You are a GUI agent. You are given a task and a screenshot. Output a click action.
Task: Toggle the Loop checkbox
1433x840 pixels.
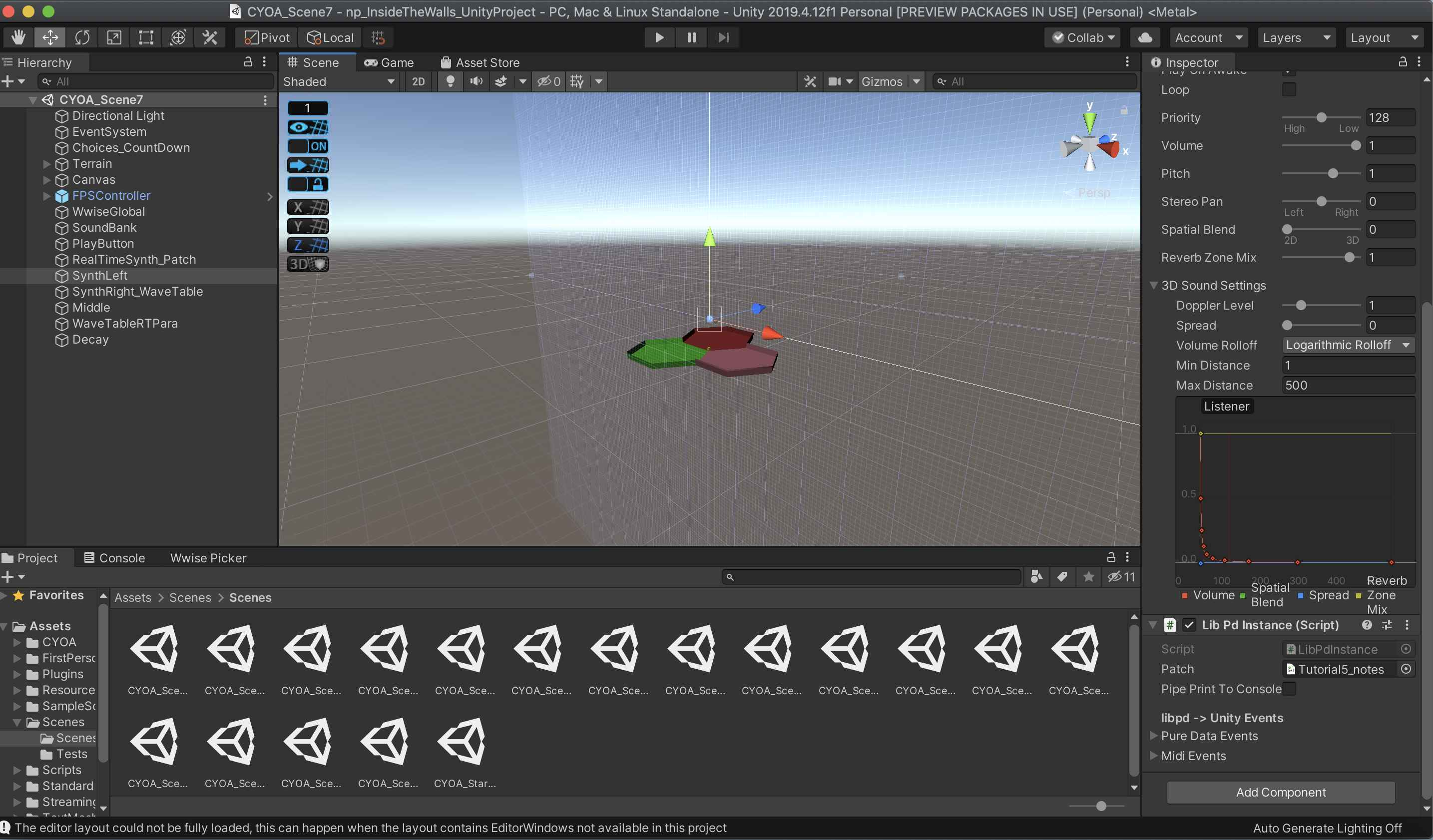coord(1289,90)
